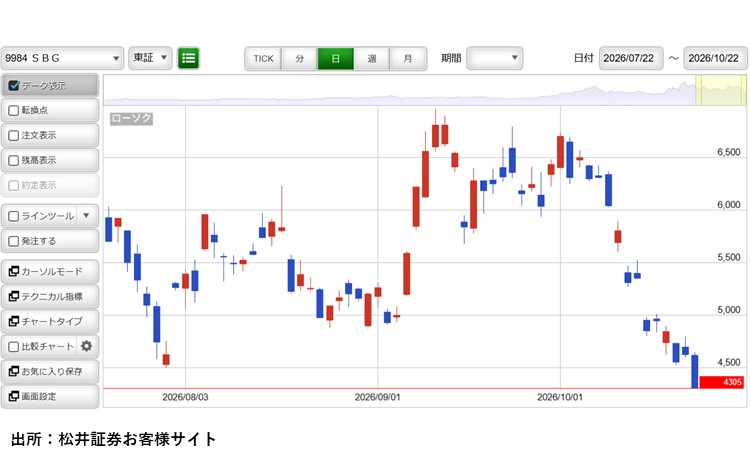This screenshot has height=454, width=750.
Task: Click the red 4305 current price tag
Action: coord(721,382)
